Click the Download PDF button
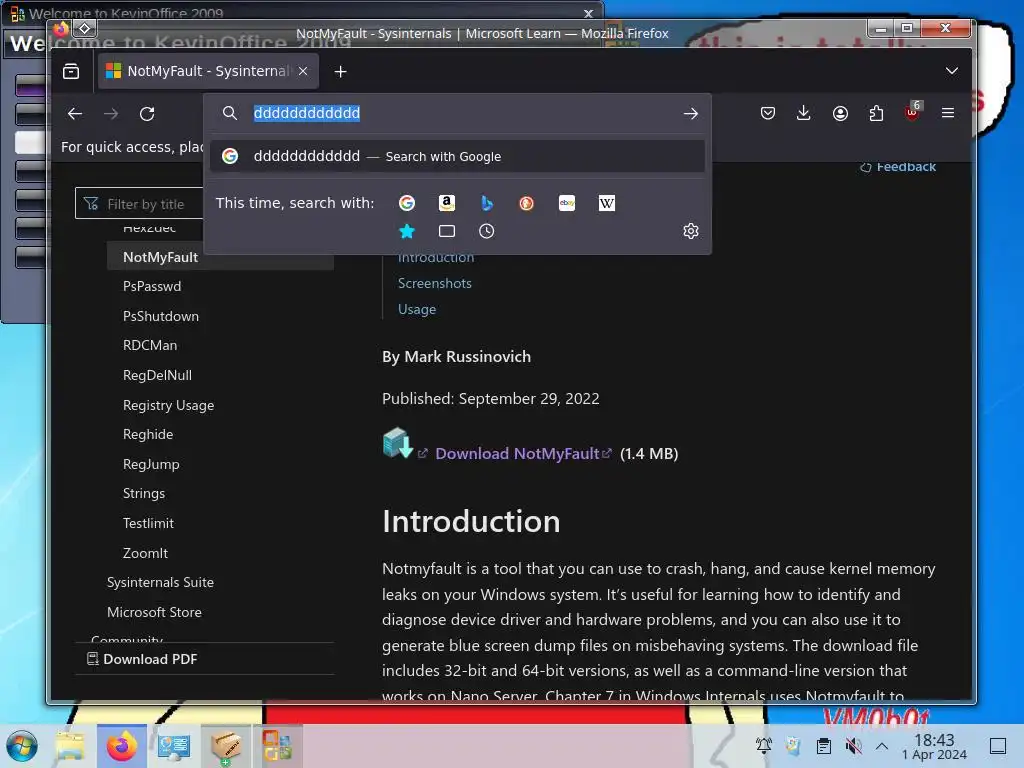 pos(142,659)
